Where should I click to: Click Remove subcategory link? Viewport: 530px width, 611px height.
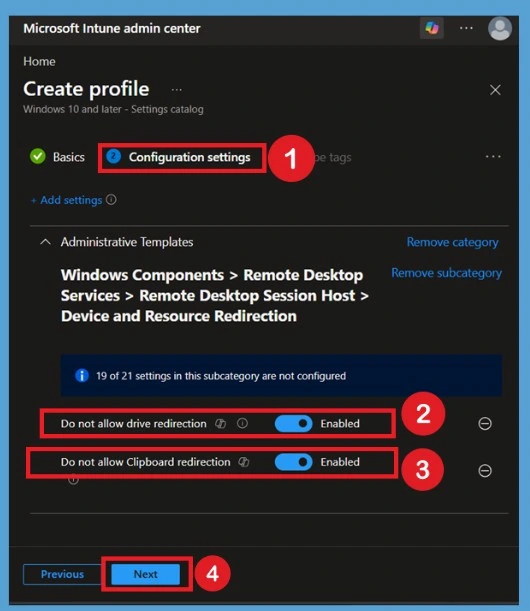tap(447, 273)
